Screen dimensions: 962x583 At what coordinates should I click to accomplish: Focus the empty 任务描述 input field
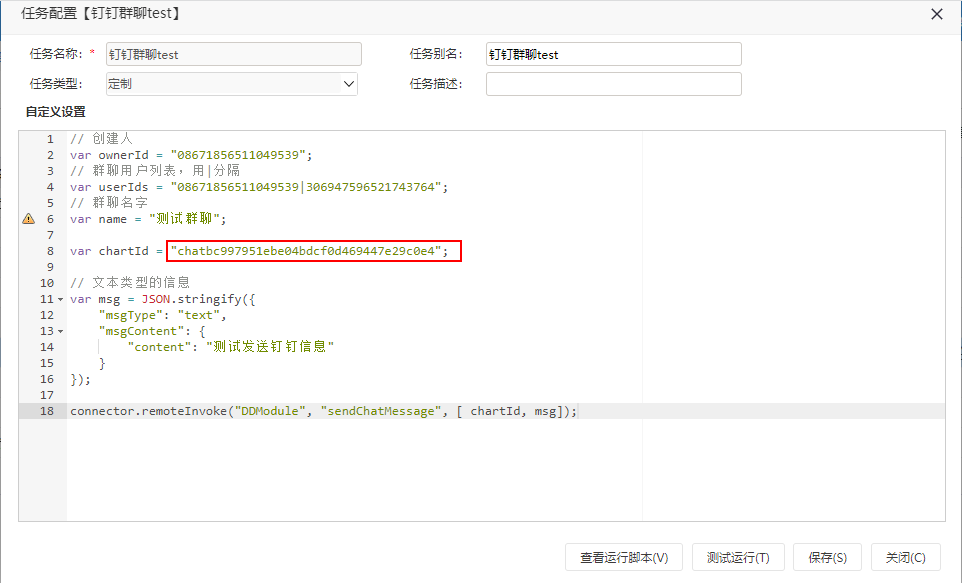(614, 84)
